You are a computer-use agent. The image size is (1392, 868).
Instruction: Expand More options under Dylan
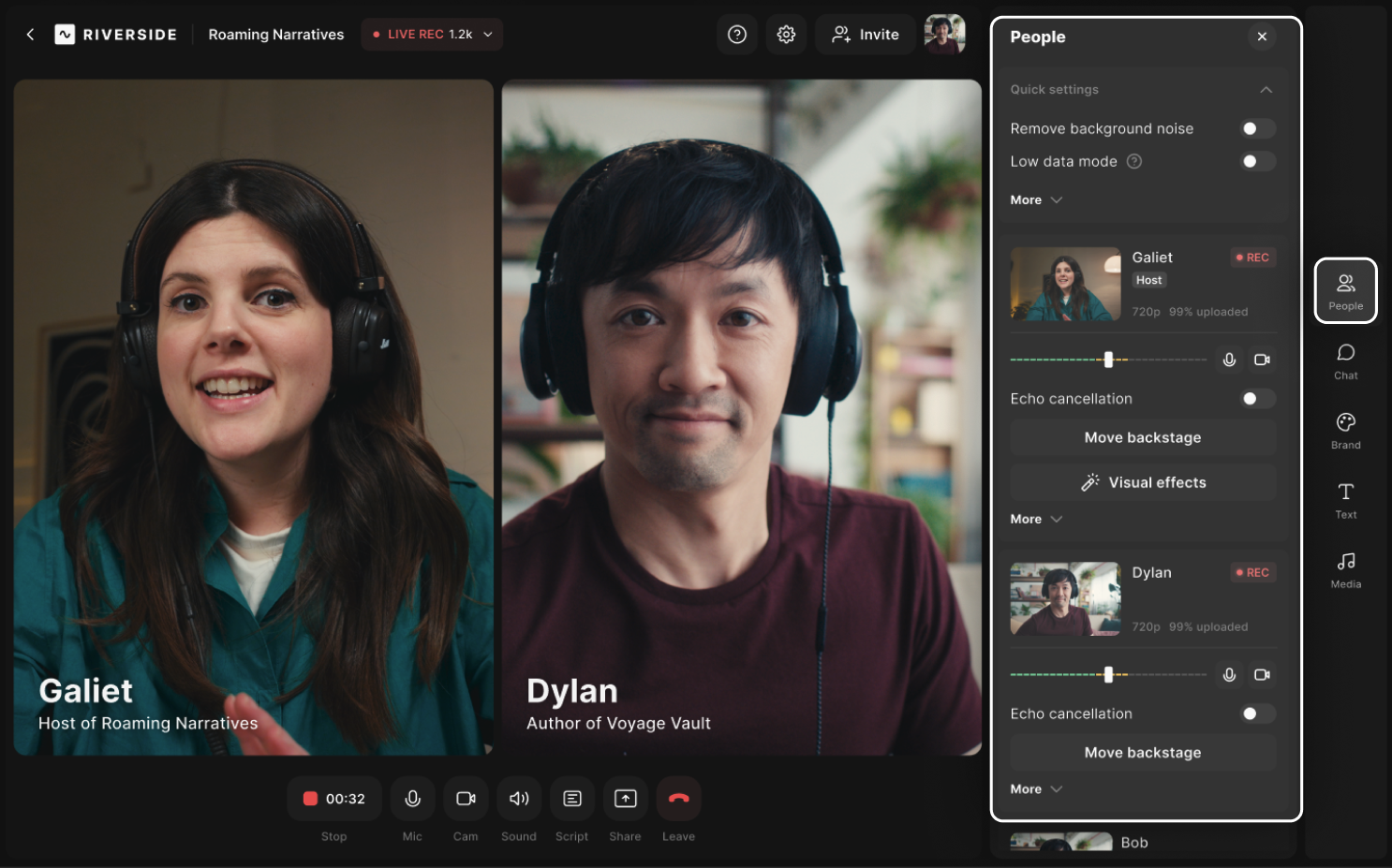[1036, 789]
